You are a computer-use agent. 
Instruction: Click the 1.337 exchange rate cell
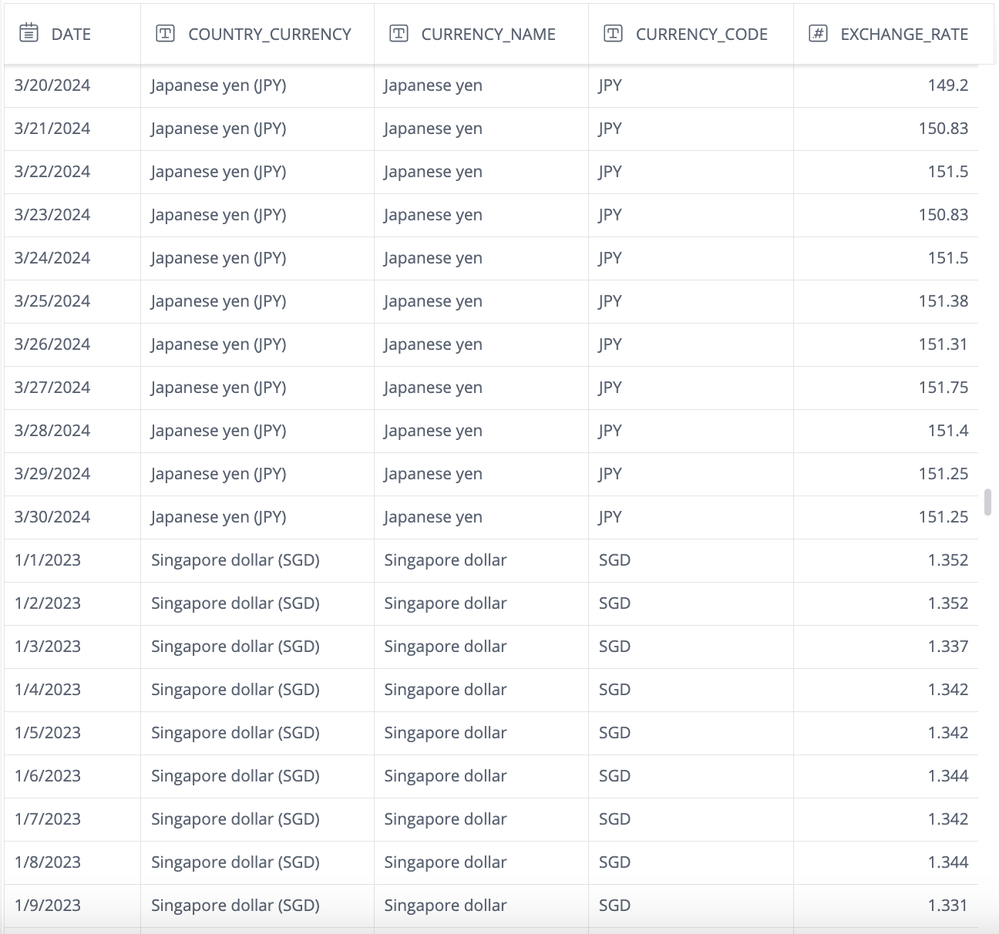(947, 646)
